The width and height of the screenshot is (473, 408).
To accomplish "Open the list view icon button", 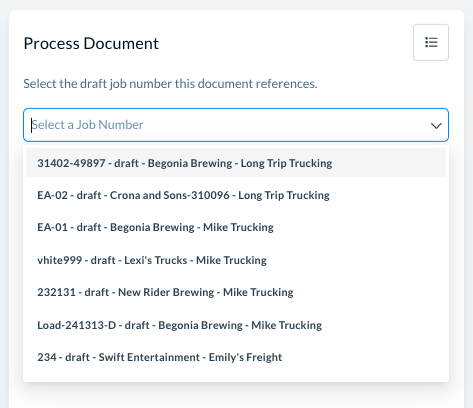I will click(431, 42).
